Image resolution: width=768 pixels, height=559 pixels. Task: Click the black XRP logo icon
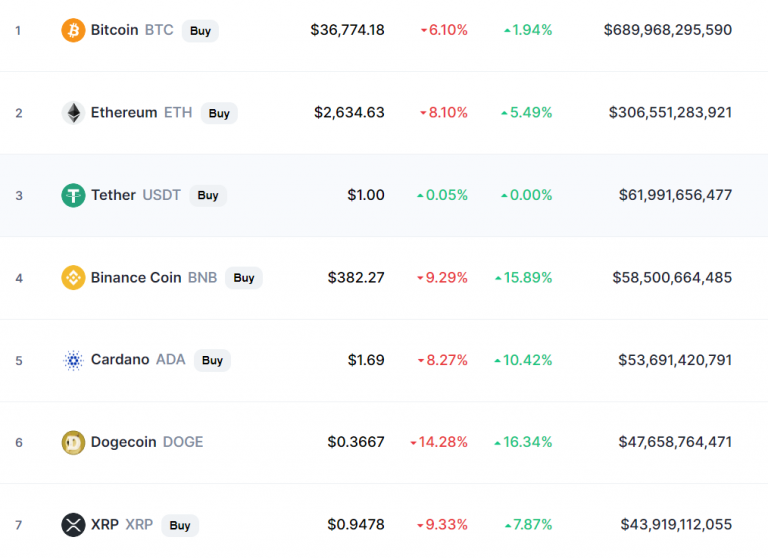tap(73, 525)
